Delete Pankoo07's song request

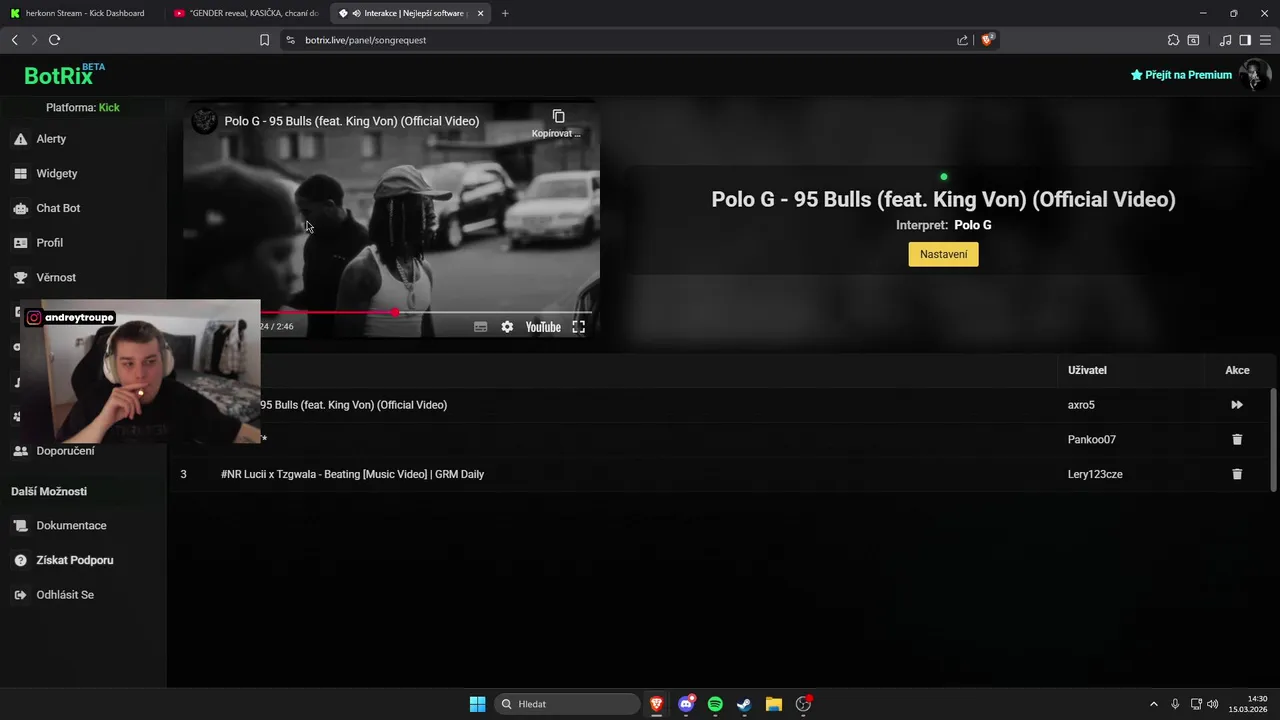coord(1237,440)
